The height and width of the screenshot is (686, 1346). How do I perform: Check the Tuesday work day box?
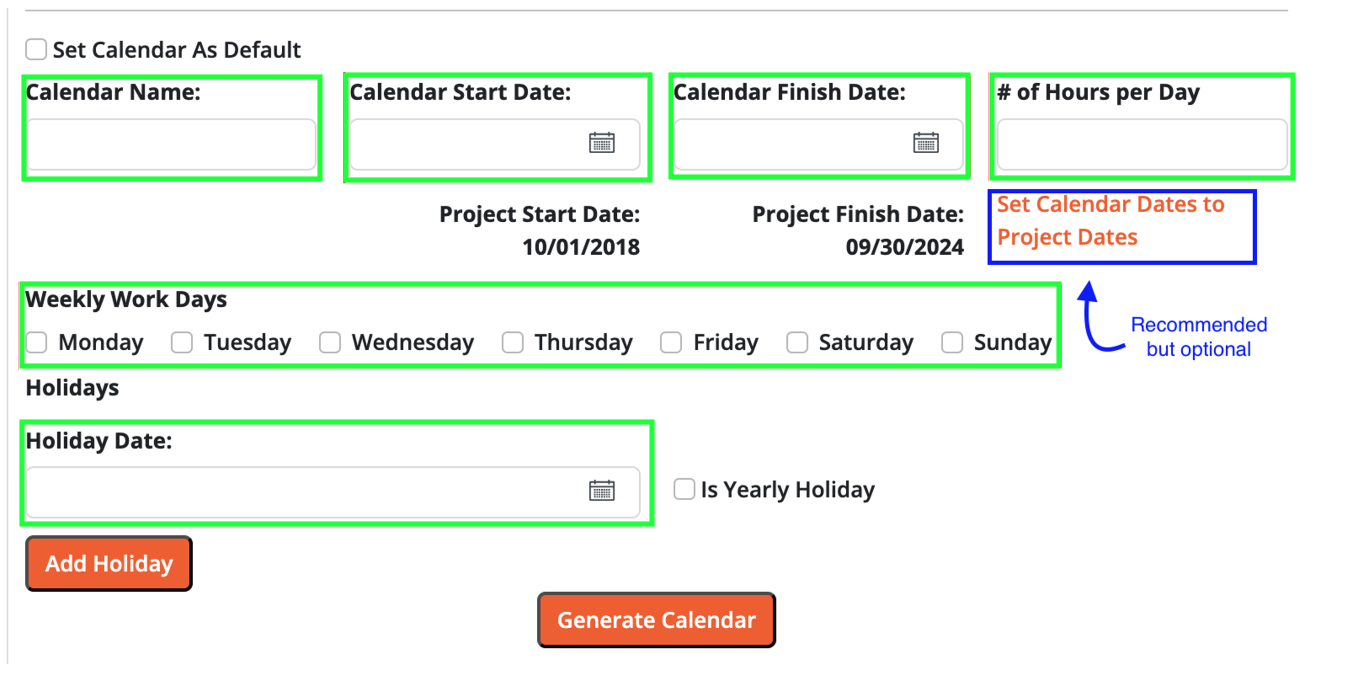click(x=181, y=343)
